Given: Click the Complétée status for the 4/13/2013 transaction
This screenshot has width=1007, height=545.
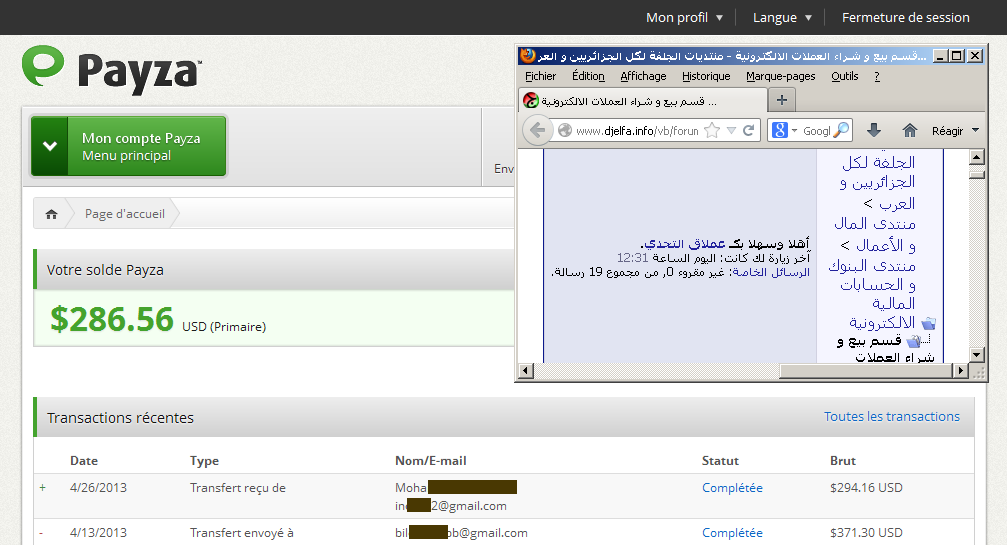Looking at the screenshot, I should coord(732,533).
